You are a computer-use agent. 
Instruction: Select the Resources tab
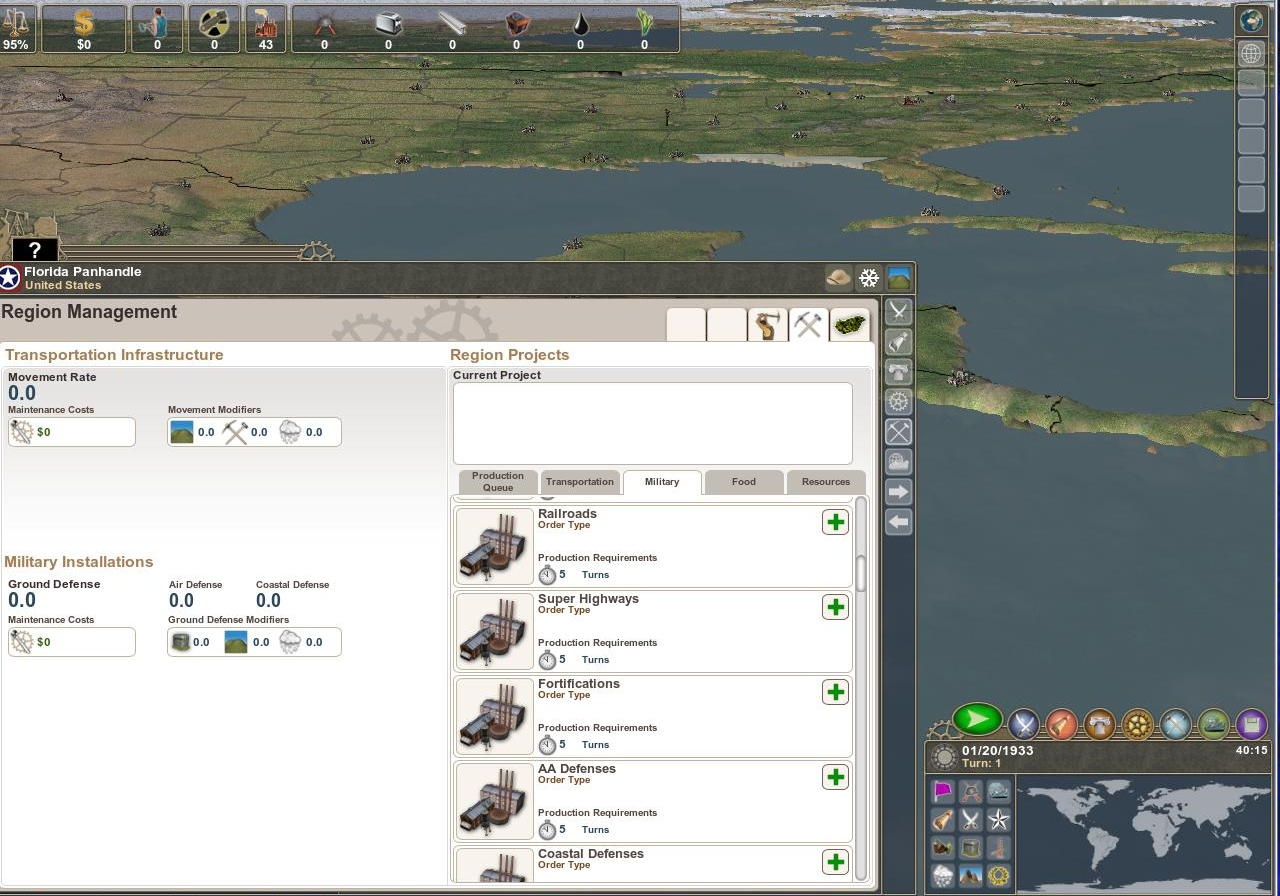tap(825, 482)
